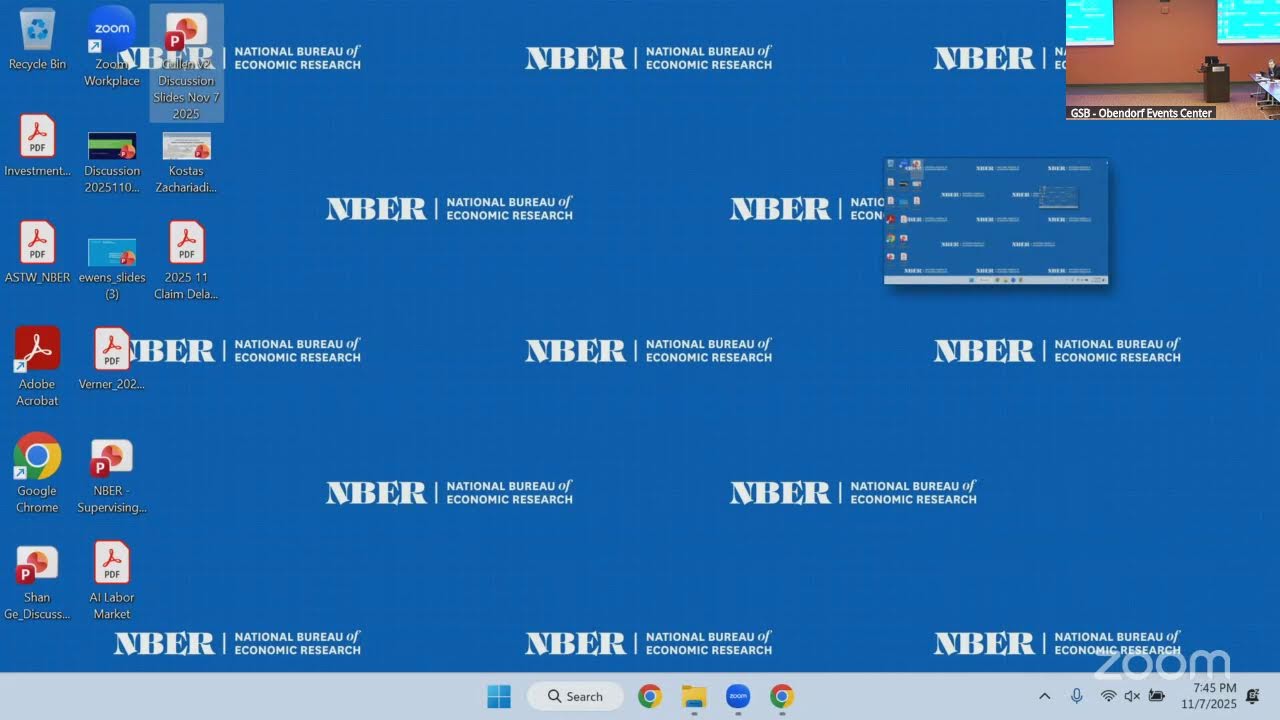Open second Chrome icon beside Zoom in taskbar
The image size is (1280, 720).
(782, 696)
